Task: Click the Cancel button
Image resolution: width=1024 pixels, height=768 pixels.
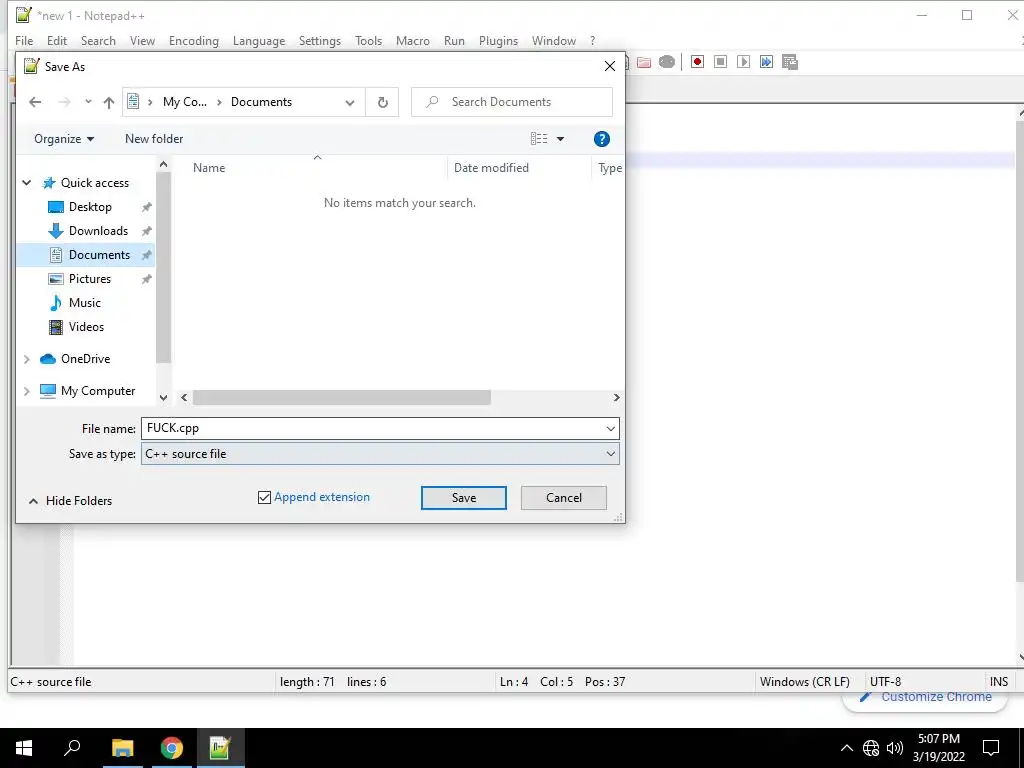Action: pos(564,498)
